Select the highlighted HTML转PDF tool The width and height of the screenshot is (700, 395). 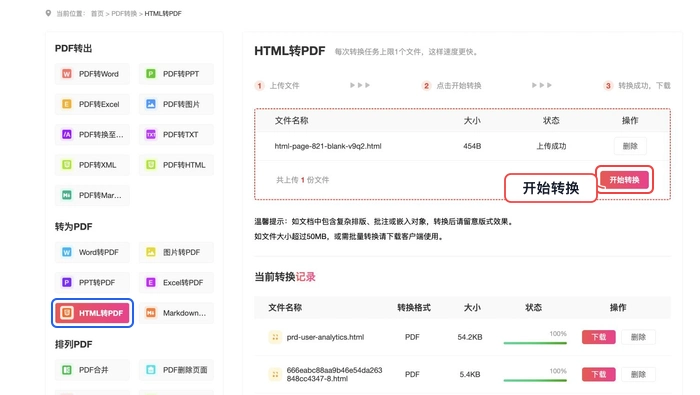click(92, 313)
